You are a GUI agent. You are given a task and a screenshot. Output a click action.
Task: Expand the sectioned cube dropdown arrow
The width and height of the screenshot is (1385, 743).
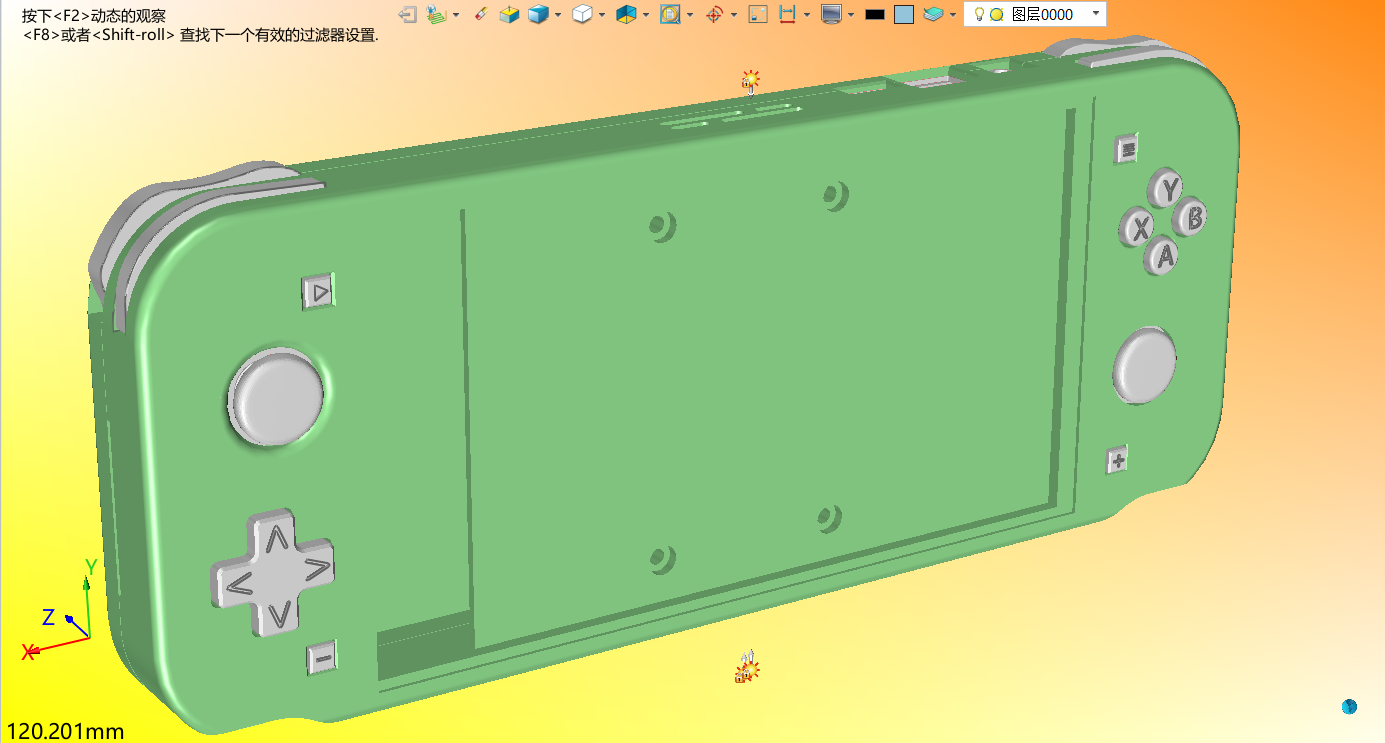[646, 15]
